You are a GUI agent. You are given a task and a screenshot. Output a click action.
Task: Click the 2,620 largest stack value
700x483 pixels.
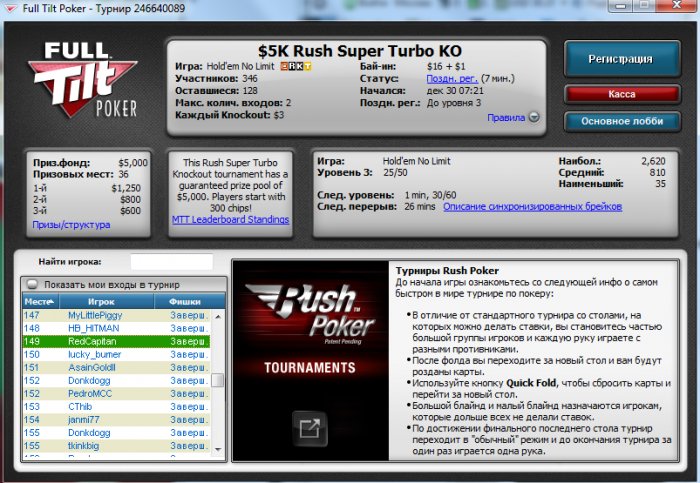(654, 161)
